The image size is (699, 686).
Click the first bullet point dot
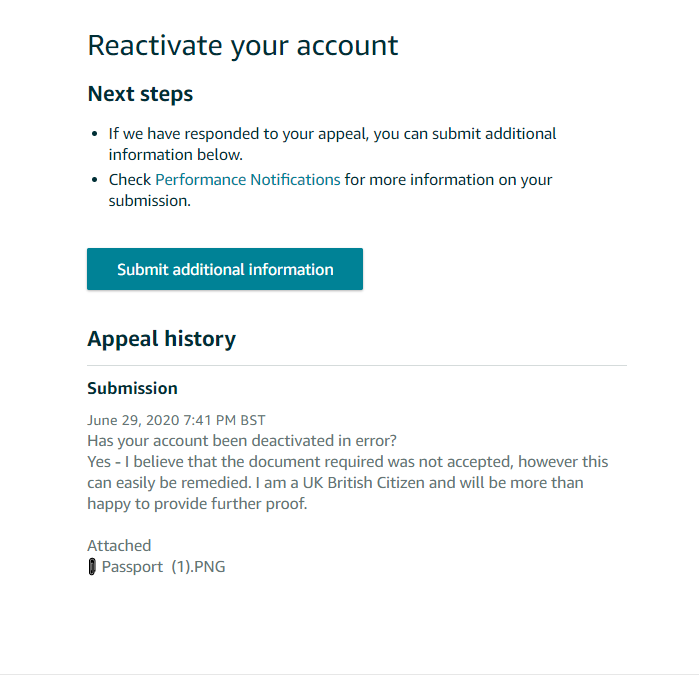(x=95, y=134)
